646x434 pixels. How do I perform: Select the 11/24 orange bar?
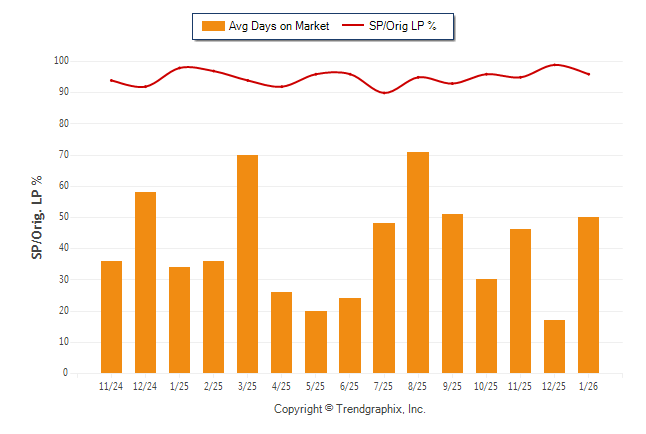(x=111, y=317)
